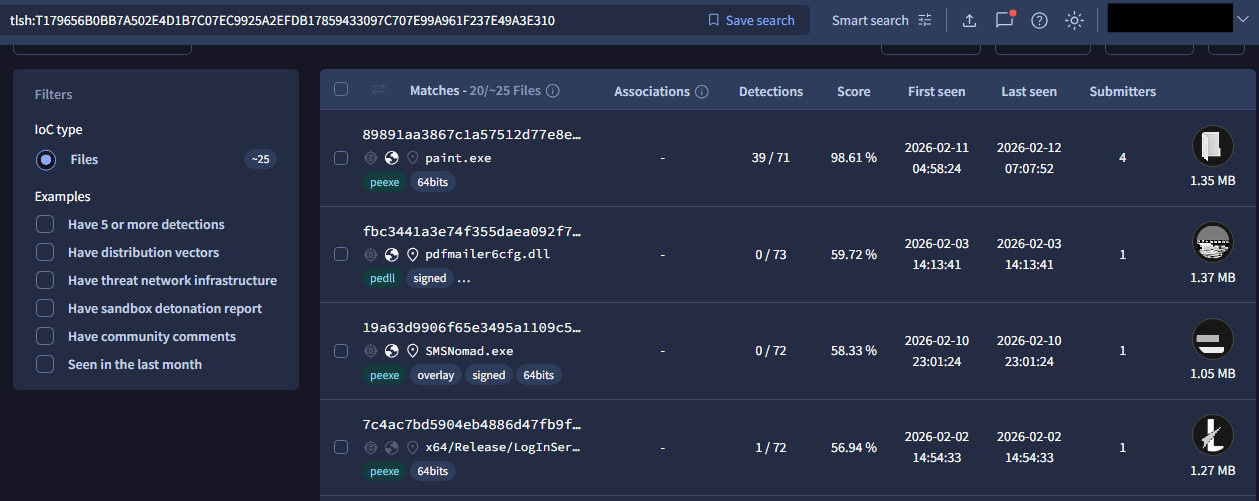Click the peexe tag on x64/Release/LogInSer row
This screenshot has width=1259, height=501.
pyautogui.click(x=385, y=471)
